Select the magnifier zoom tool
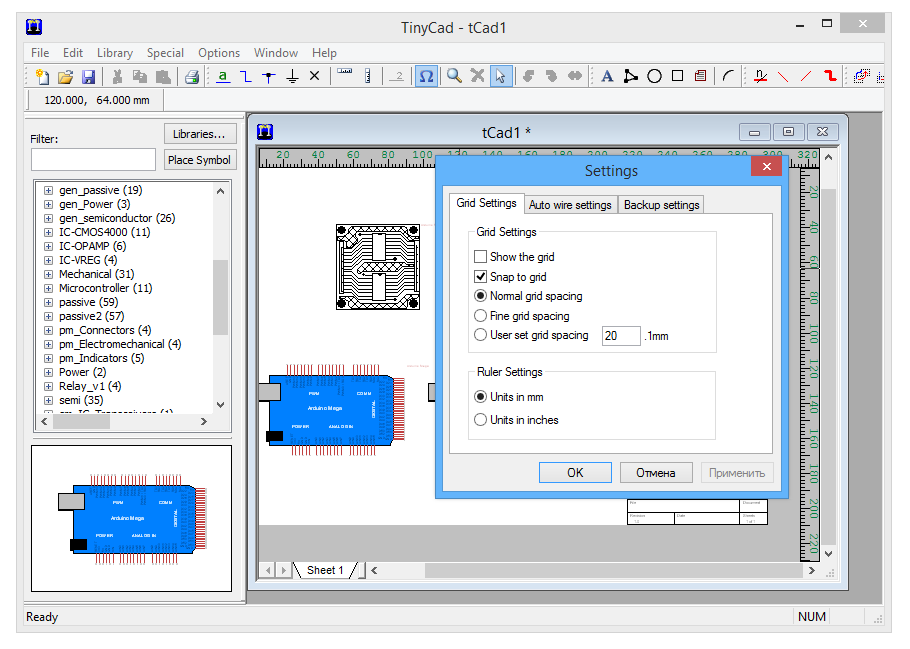This screenshot has height=649, width=910. point(454,76)
